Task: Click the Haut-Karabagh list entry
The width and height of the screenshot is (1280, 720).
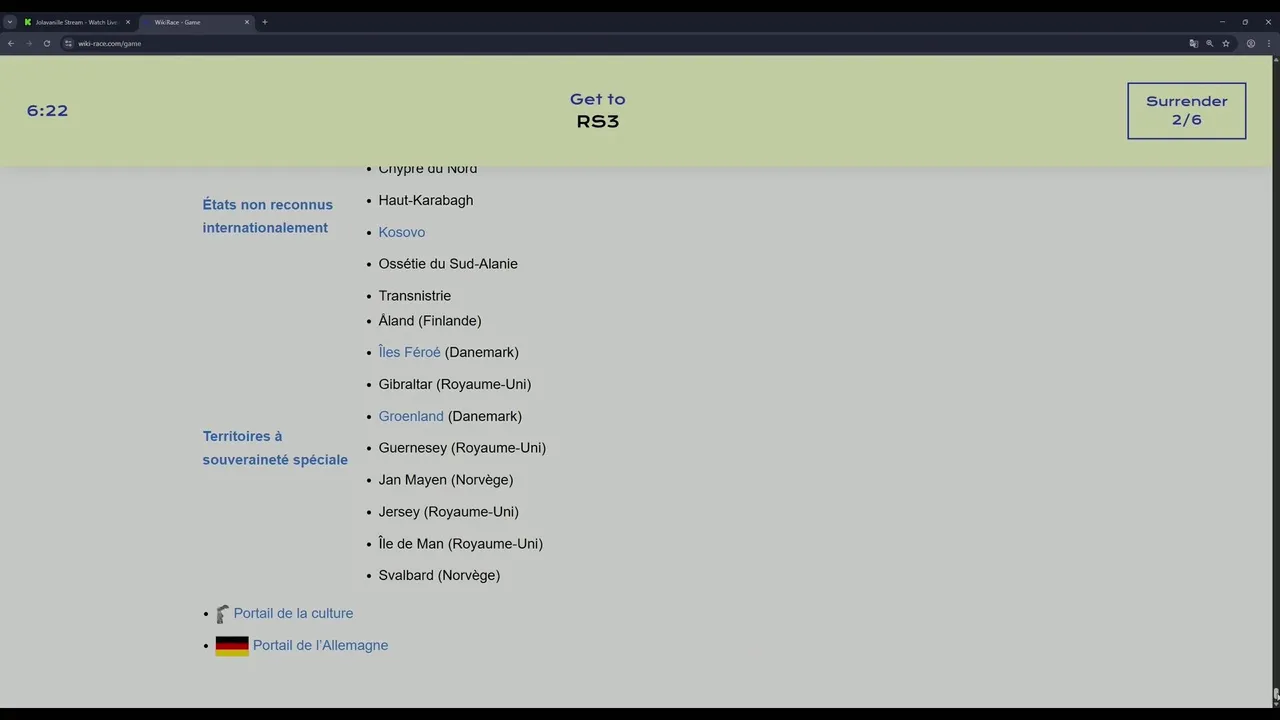Action: (x=426, y=200)
